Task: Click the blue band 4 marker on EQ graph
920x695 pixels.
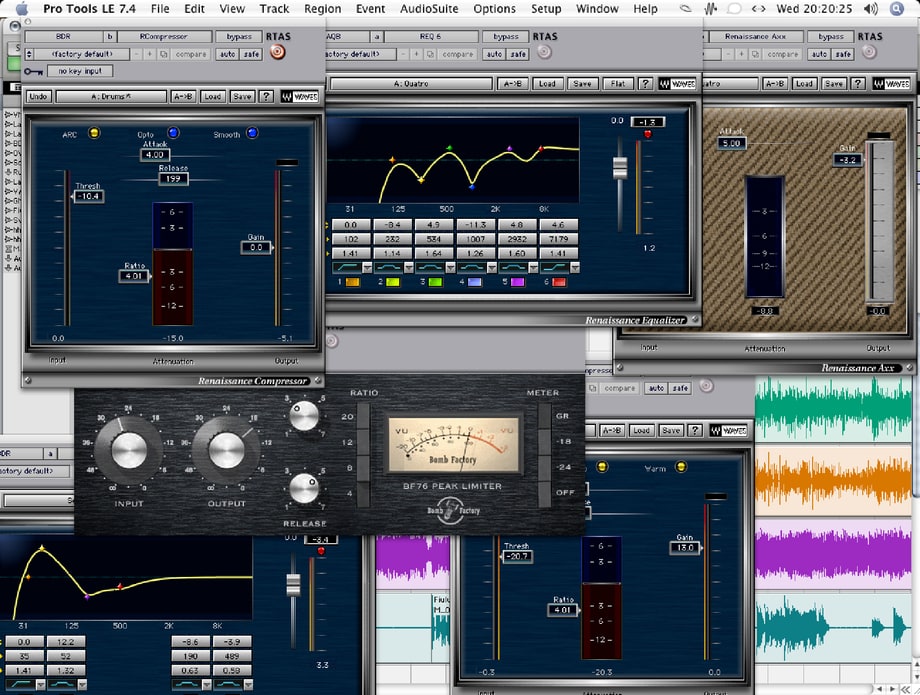Action: pos(472,187)
